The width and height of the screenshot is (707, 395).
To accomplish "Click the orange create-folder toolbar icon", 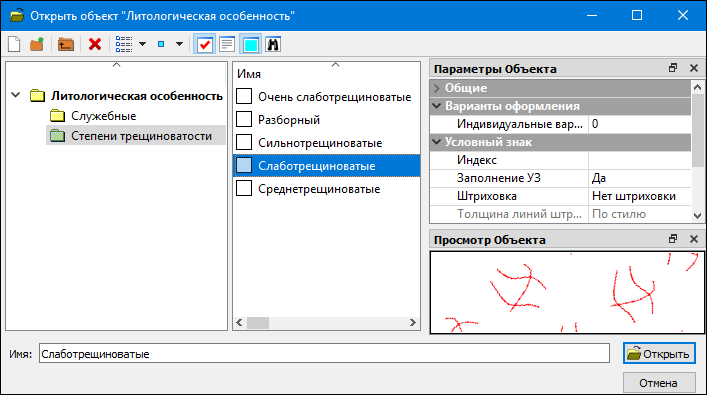I will tap(37, 44).
